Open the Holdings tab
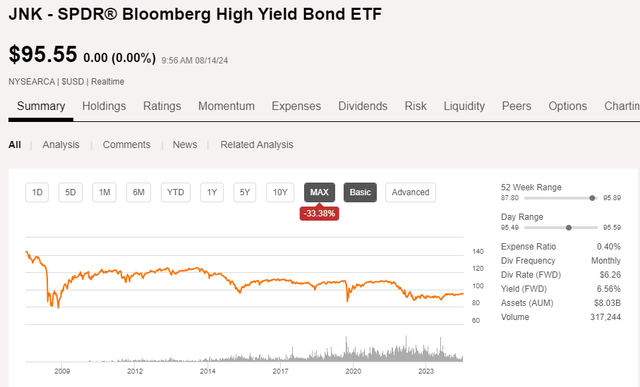The height and width of the screenshot is (387, 640). coord(104,106)
